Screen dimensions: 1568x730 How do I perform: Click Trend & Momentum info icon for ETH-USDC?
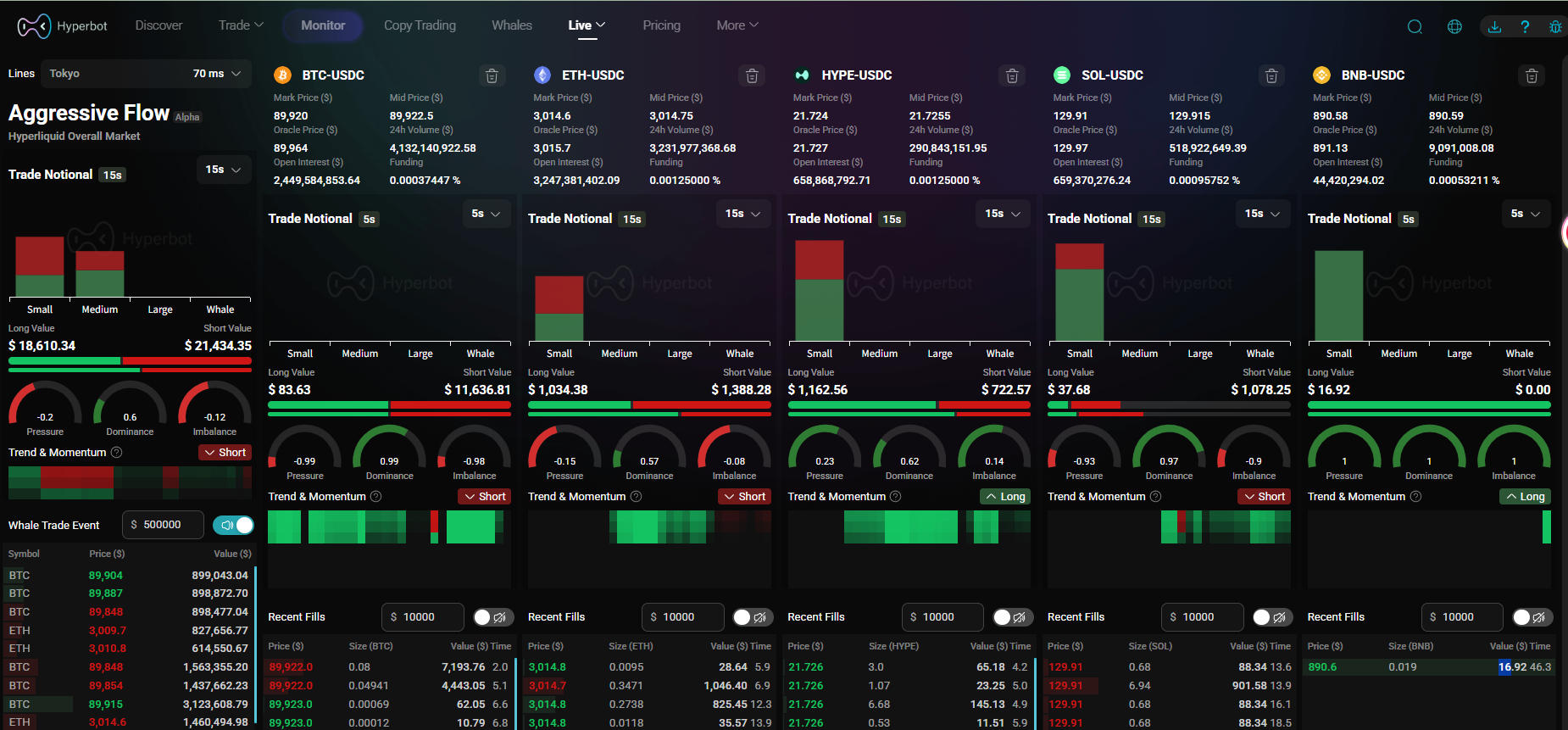pyautogui.click(x=636, y=497)
